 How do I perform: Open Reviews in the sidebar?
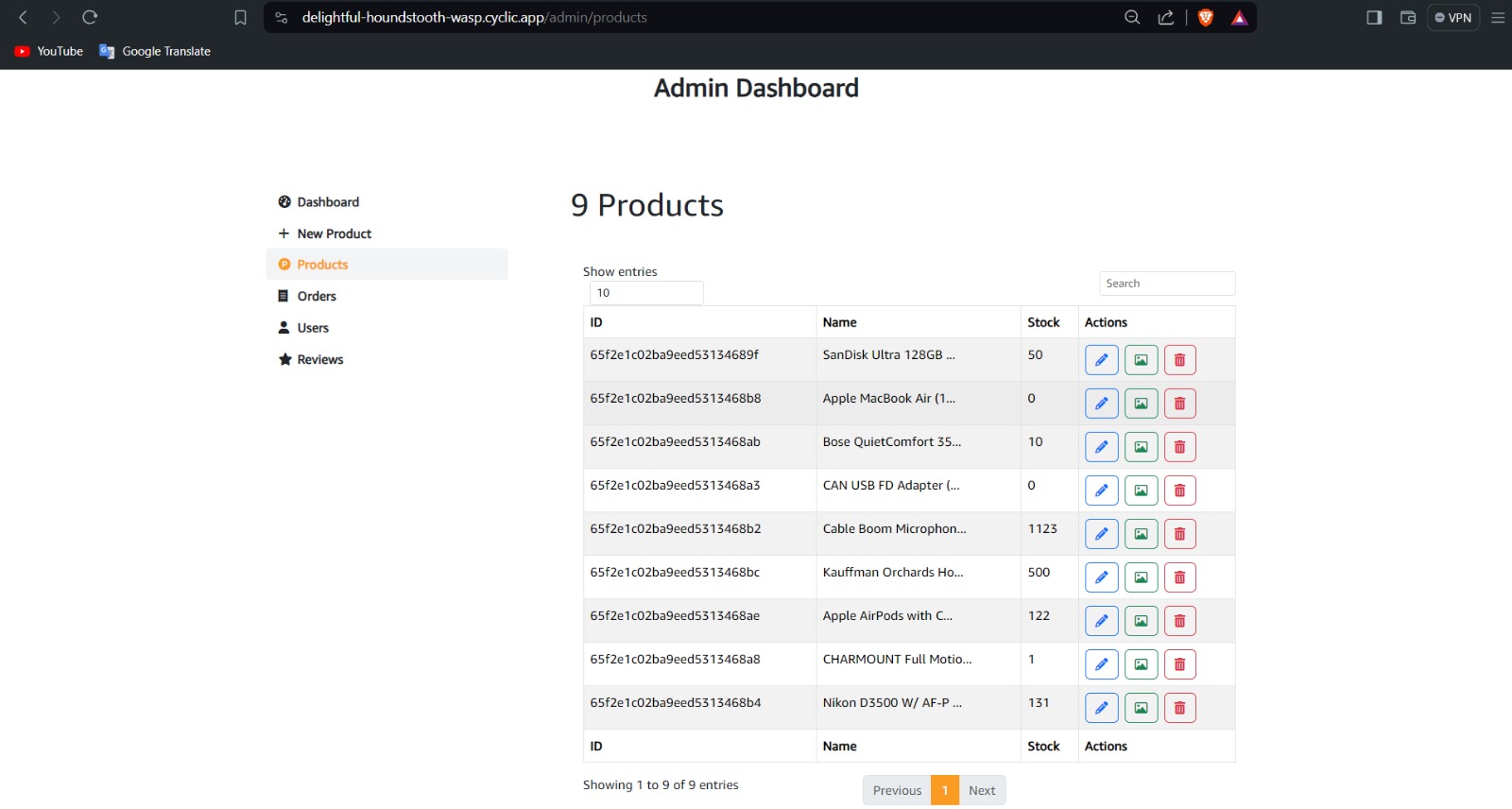387,359
